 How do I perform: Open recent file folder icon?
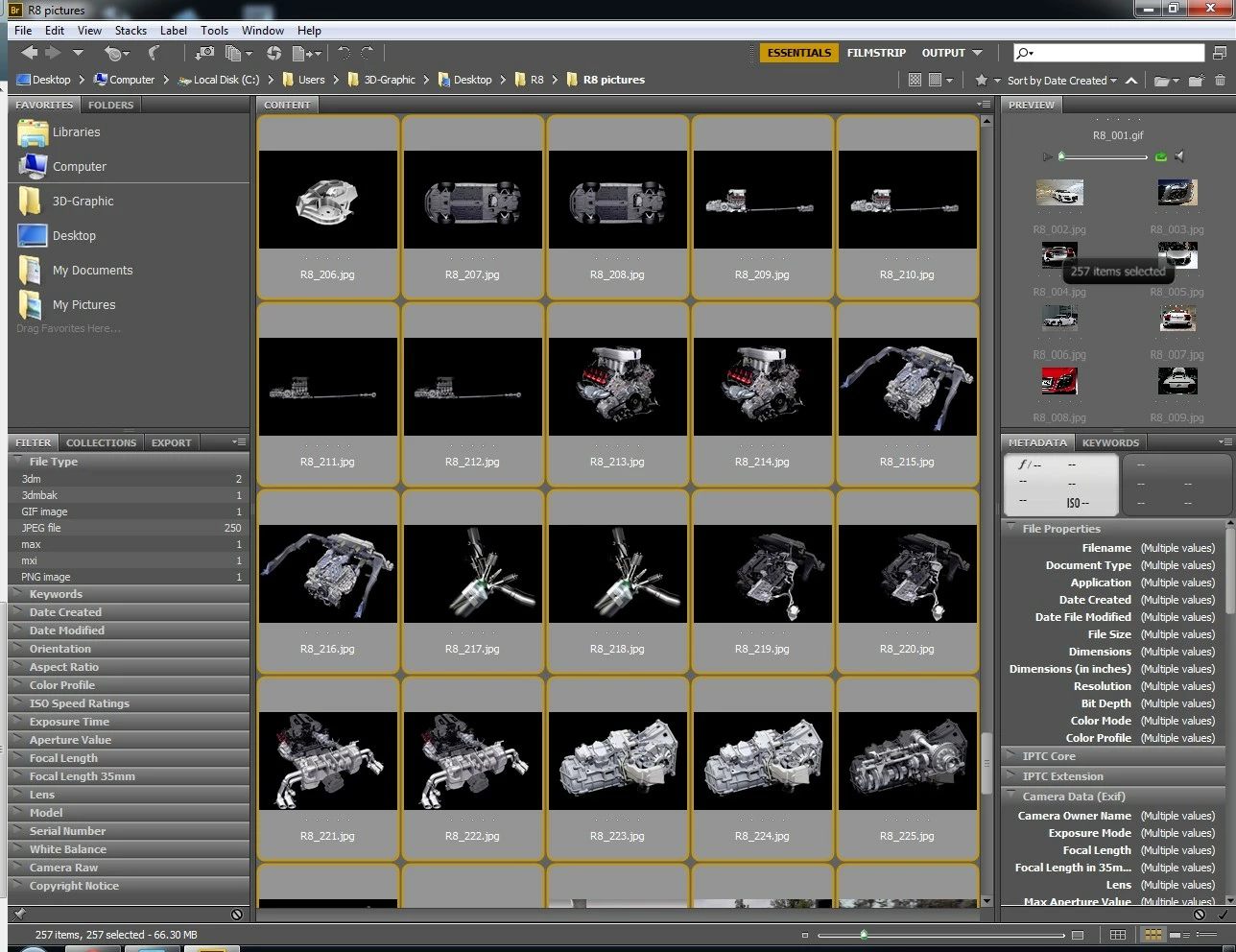coord(1165,81)
